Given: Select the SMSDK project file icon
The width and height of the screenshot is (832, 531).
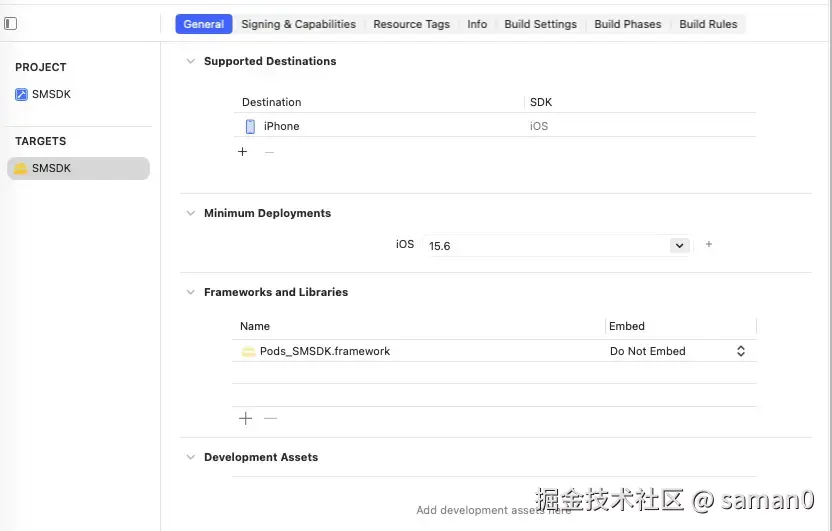Looking at the screenshot, I should click(21, 94).
